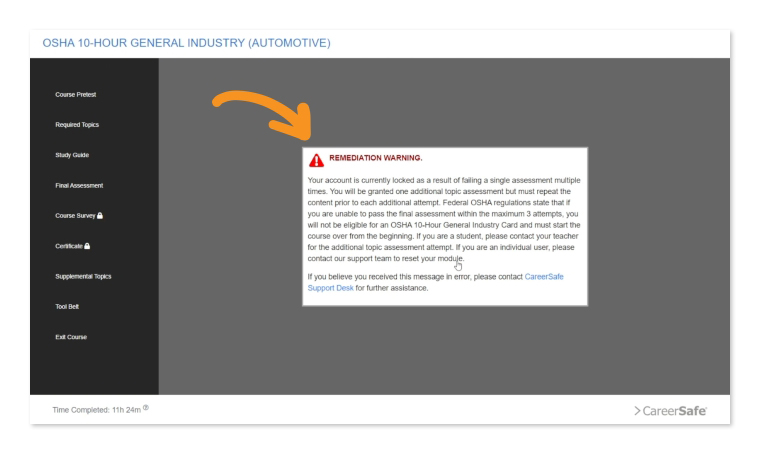Click the red warning triangle icon

(x=317, y=160)
